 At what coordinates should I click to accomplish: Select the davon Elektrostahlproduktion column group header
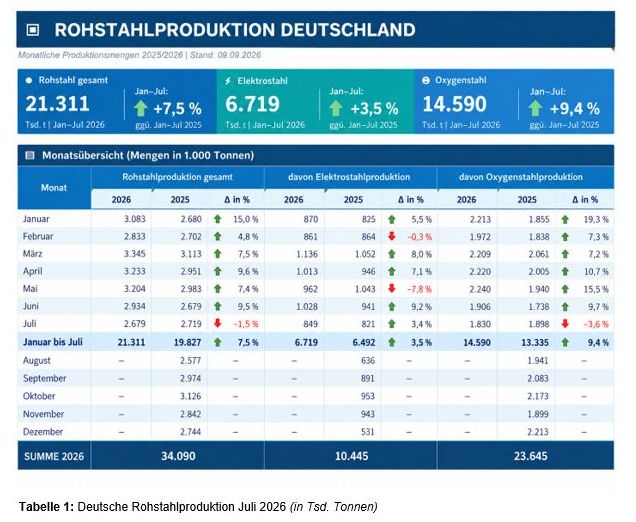[349, 177]
